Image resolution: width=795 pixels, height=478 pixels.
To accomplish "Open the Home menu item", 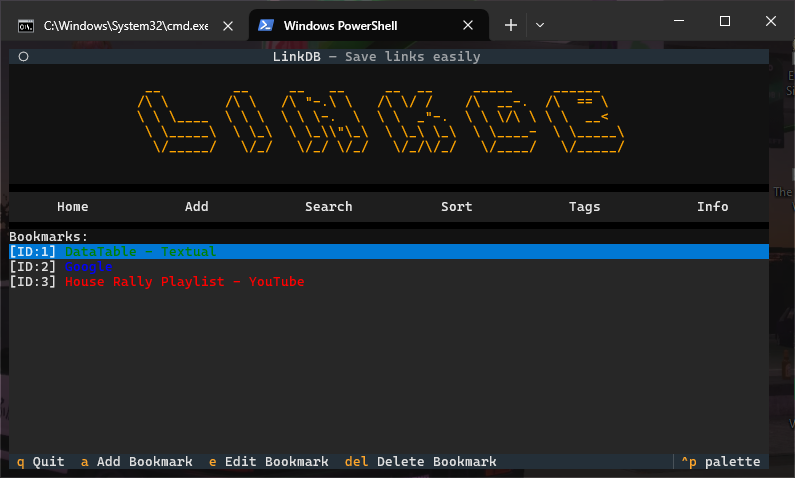I will click(73, 206).
